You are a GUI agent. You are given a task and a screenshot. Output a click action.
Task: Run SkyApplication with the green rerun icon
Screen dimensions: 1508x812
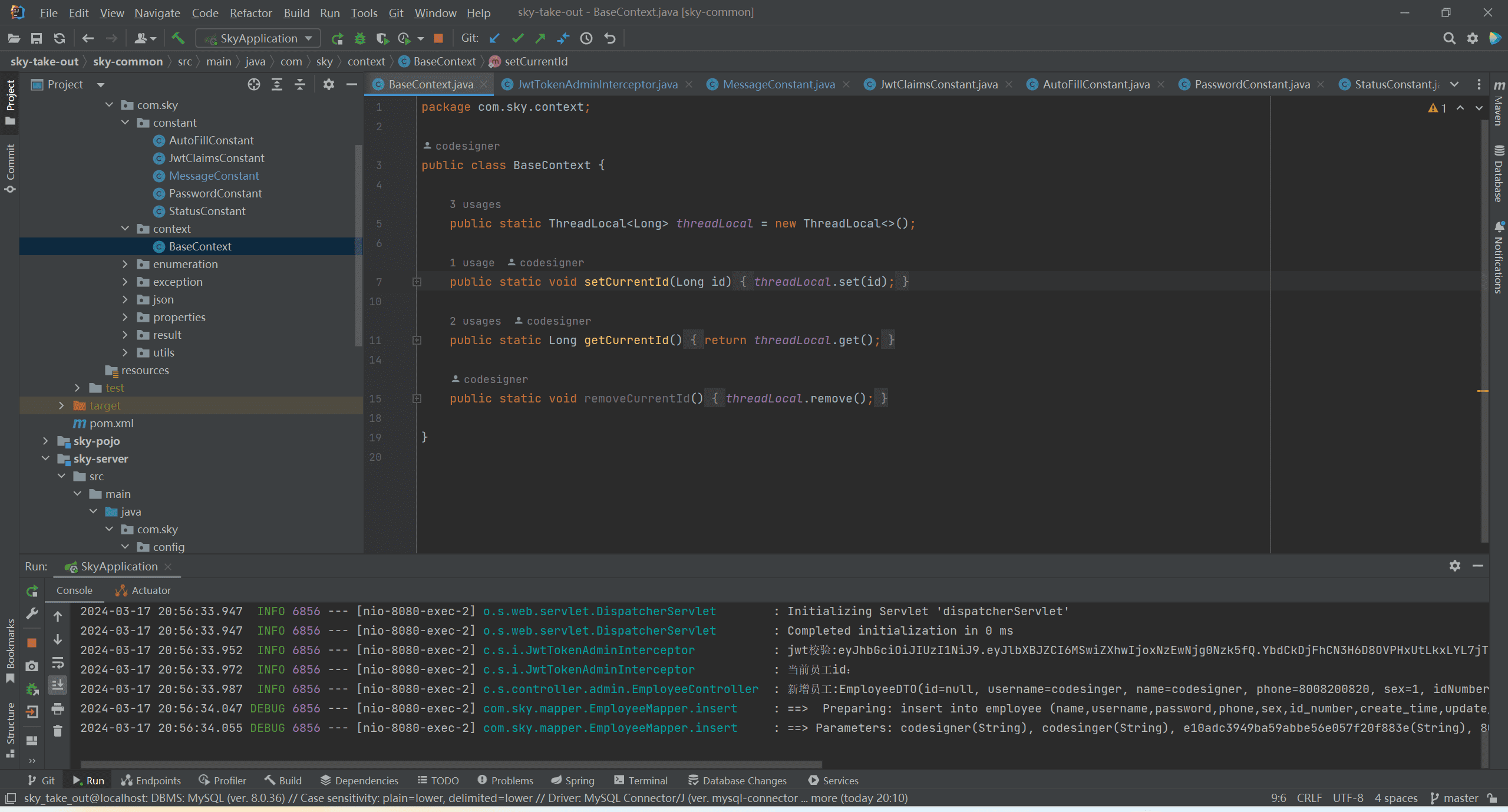pos(337,38)
